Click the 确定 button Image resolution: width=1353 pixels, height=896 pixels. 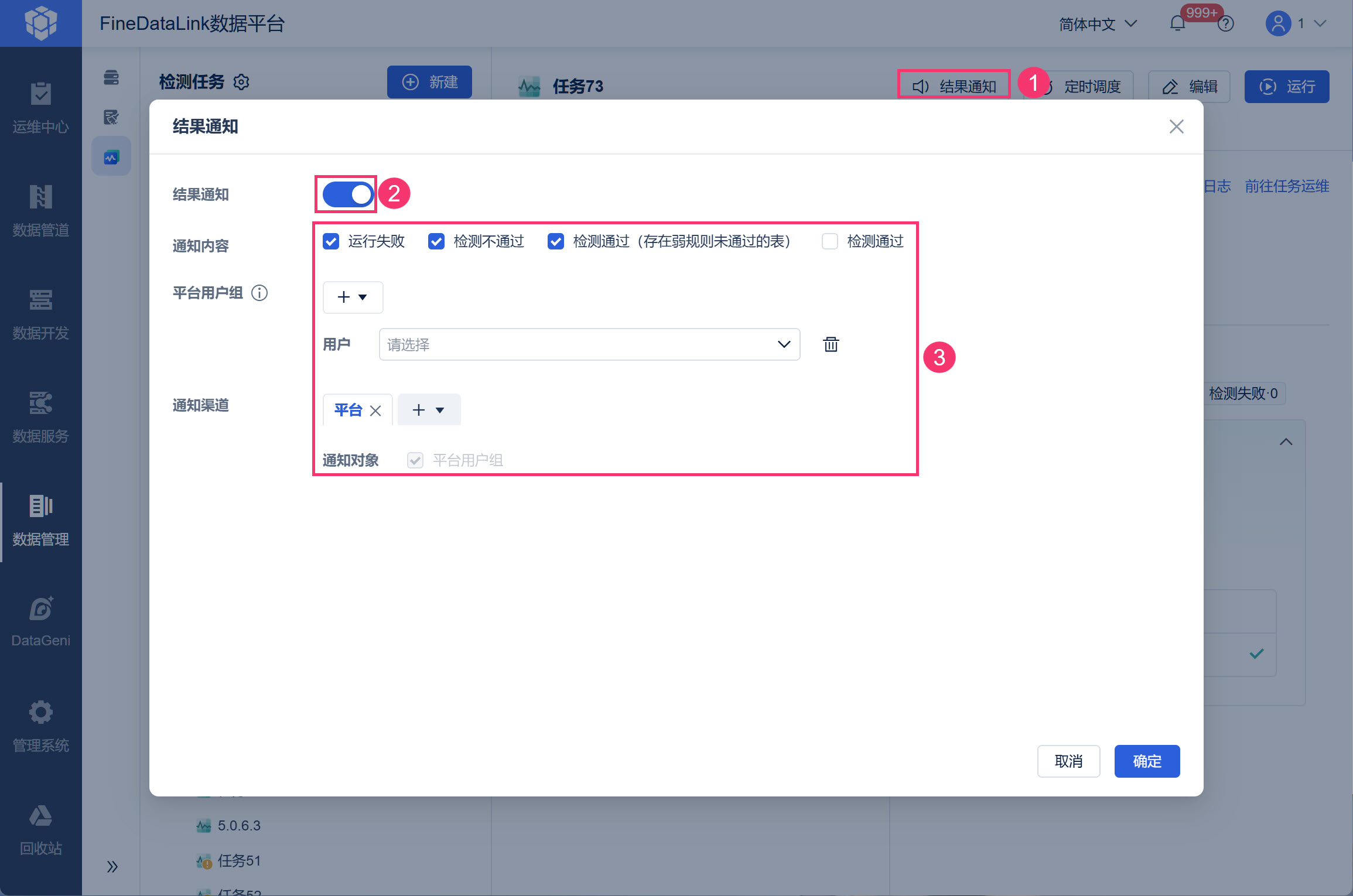tap(1146, 761)
